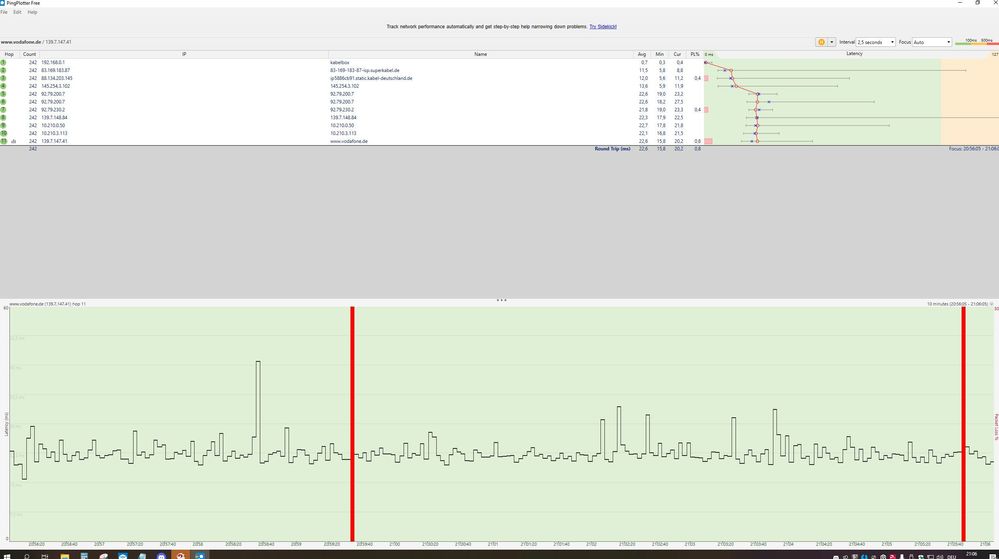Click the hop 4 green badge

(x=3, y=86)
